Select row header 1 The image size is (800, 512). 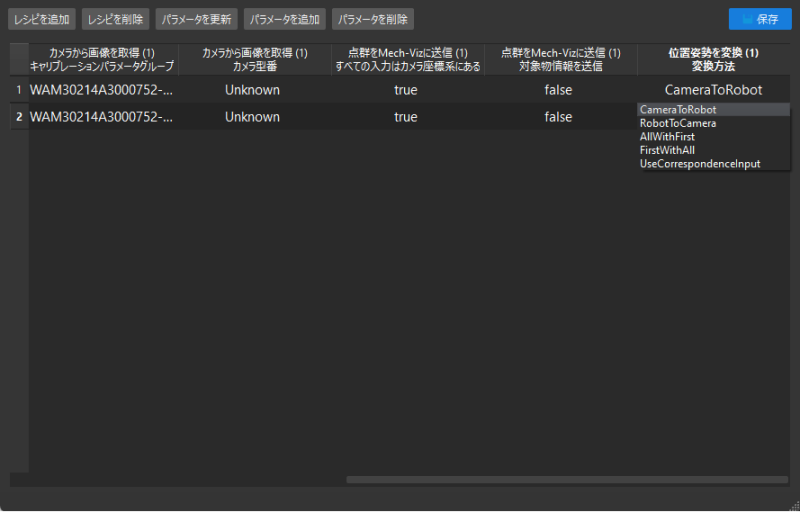coord(19,90)
